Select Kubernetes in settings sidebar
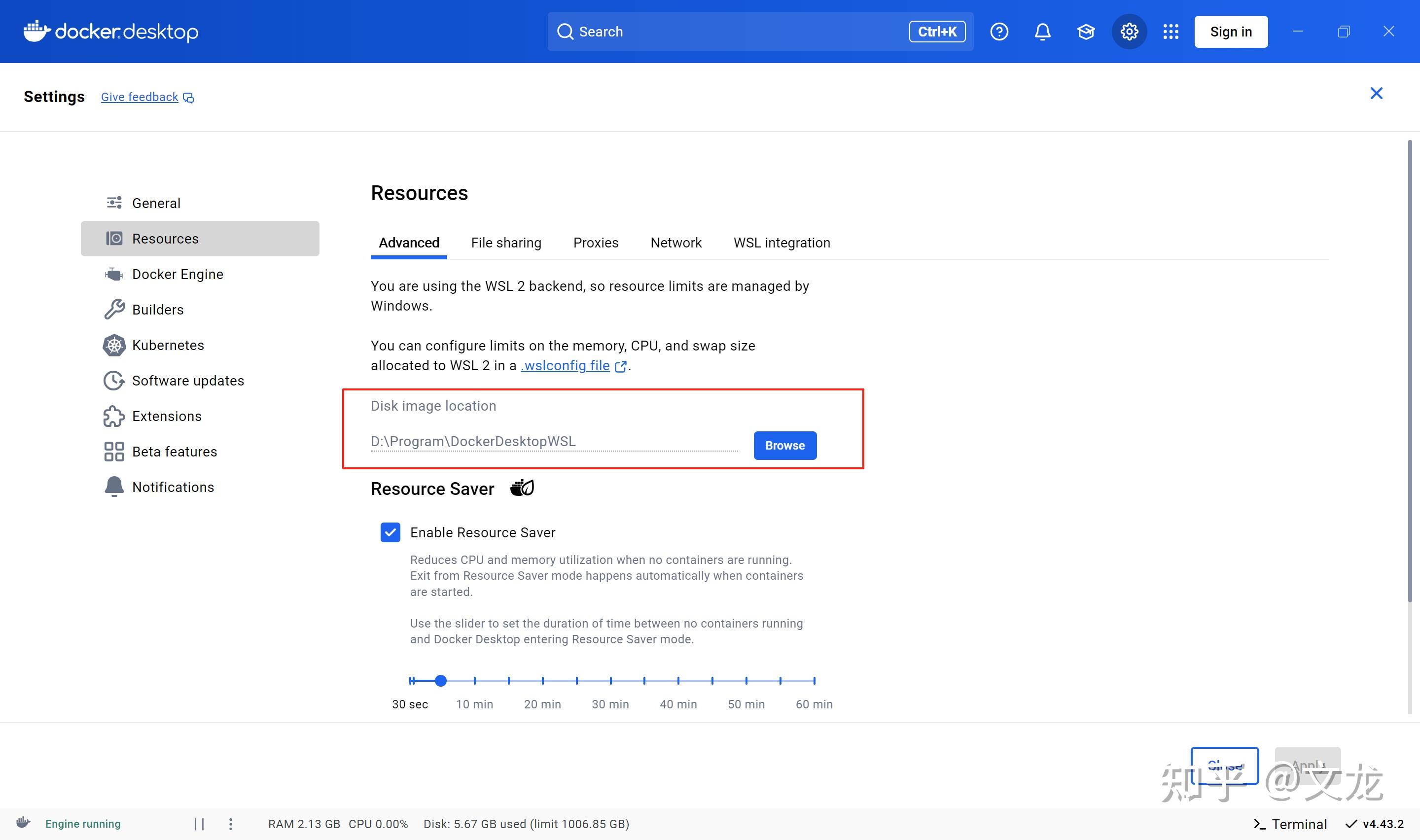Screen dimensions: 1420x840 pyautogui.click(x=200, y=345)
